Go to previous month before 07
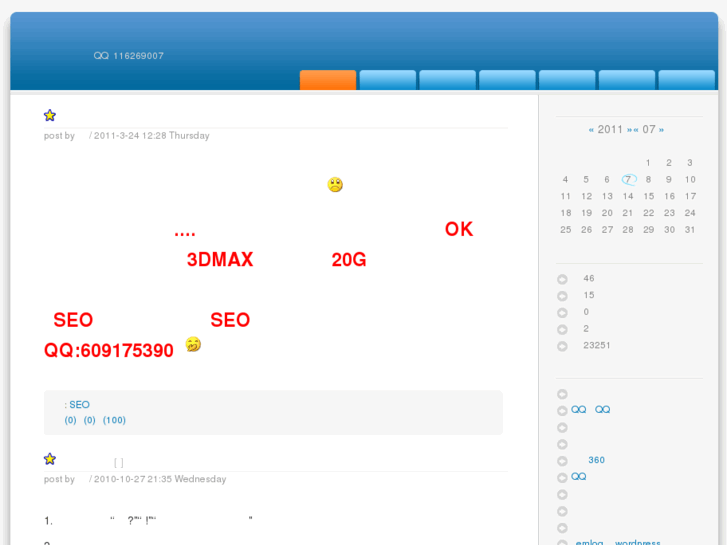The image size is (727, 545). point(636,130)
